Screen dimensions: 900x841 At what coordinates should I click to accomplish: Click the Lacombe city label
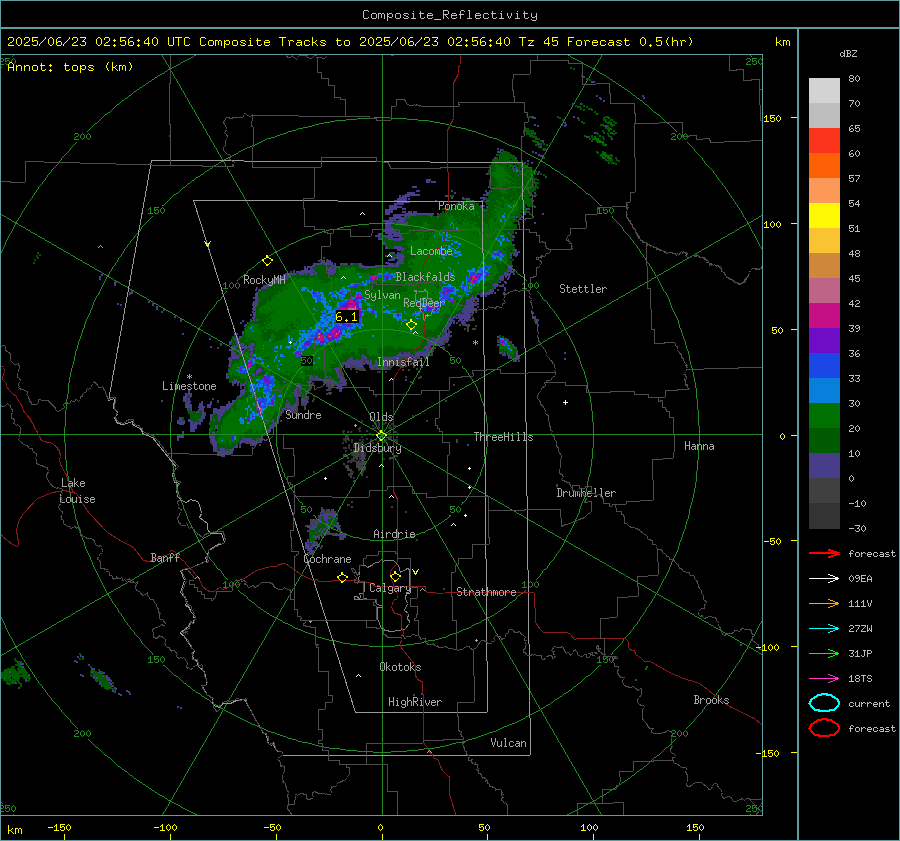click(x=431, y=251)
